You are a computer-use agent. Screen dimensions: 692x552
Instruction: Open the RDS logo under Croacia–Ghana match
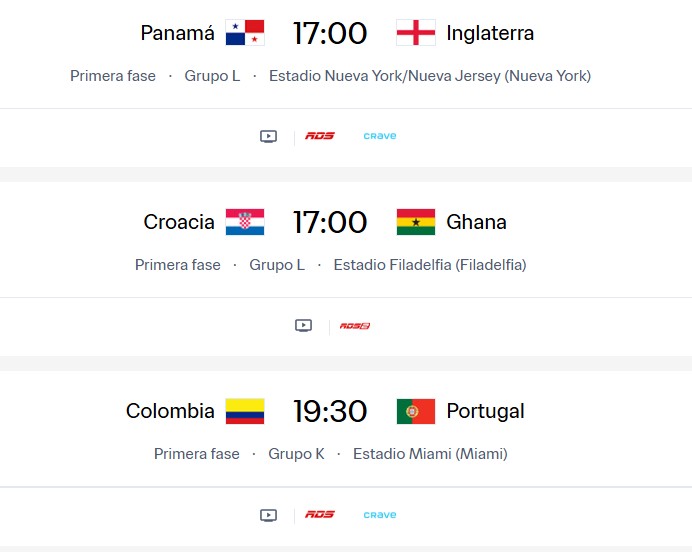pyautogui.click(x=355, y=326)
